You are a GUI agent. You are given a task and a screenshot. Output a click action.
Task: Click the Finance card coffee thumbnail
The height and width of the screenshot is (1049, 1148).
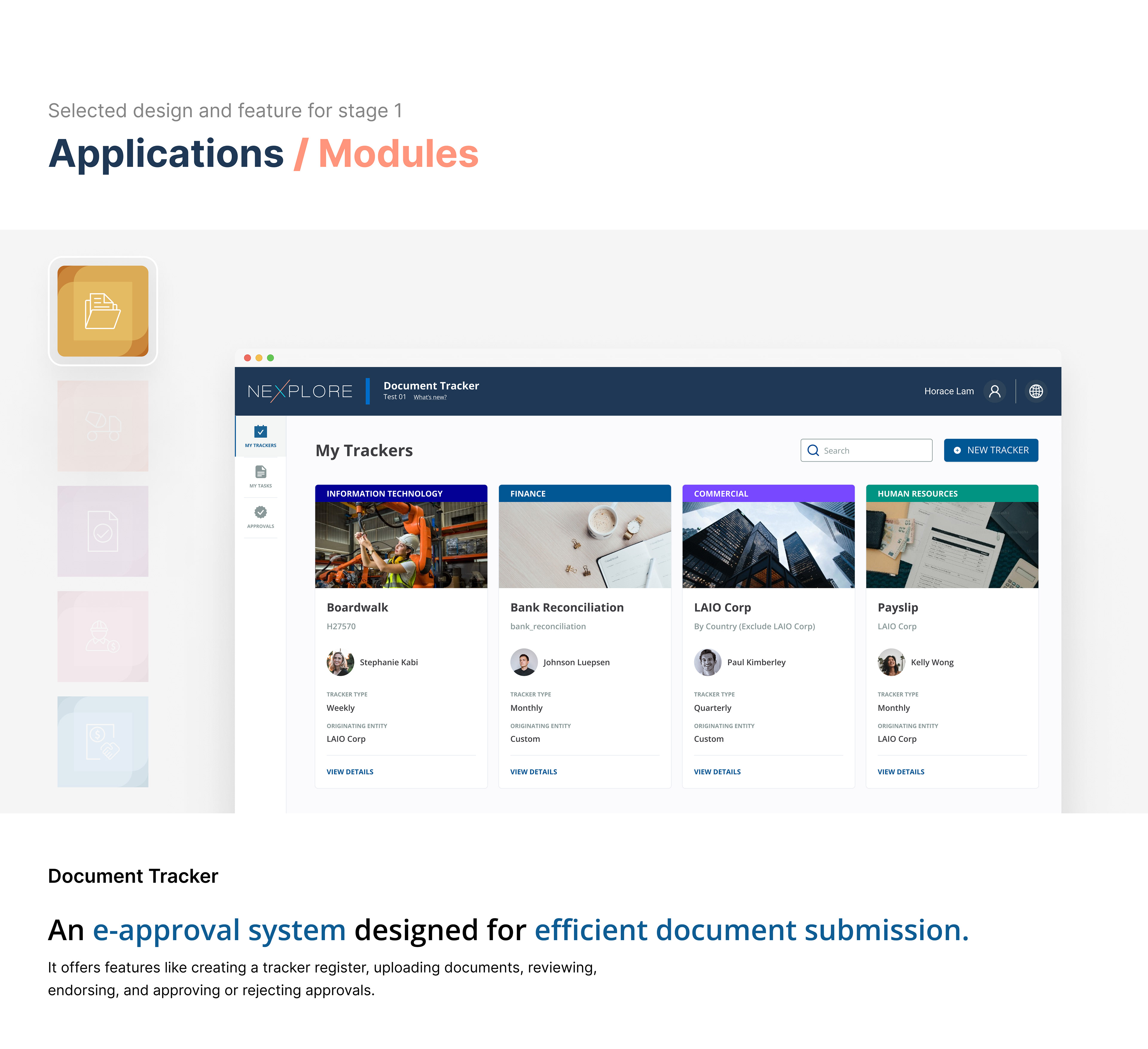584,545
